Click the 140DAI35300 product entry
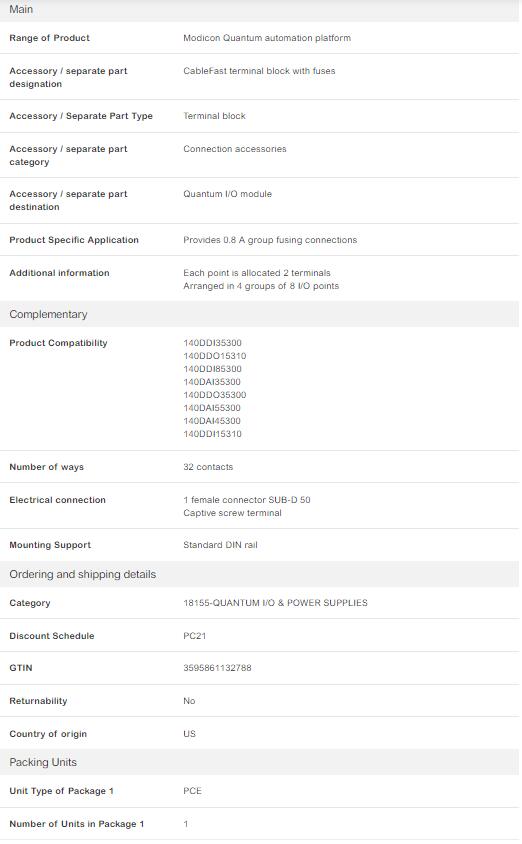Image resolution: width=522 pixels, height=844 pixels. 211,382
